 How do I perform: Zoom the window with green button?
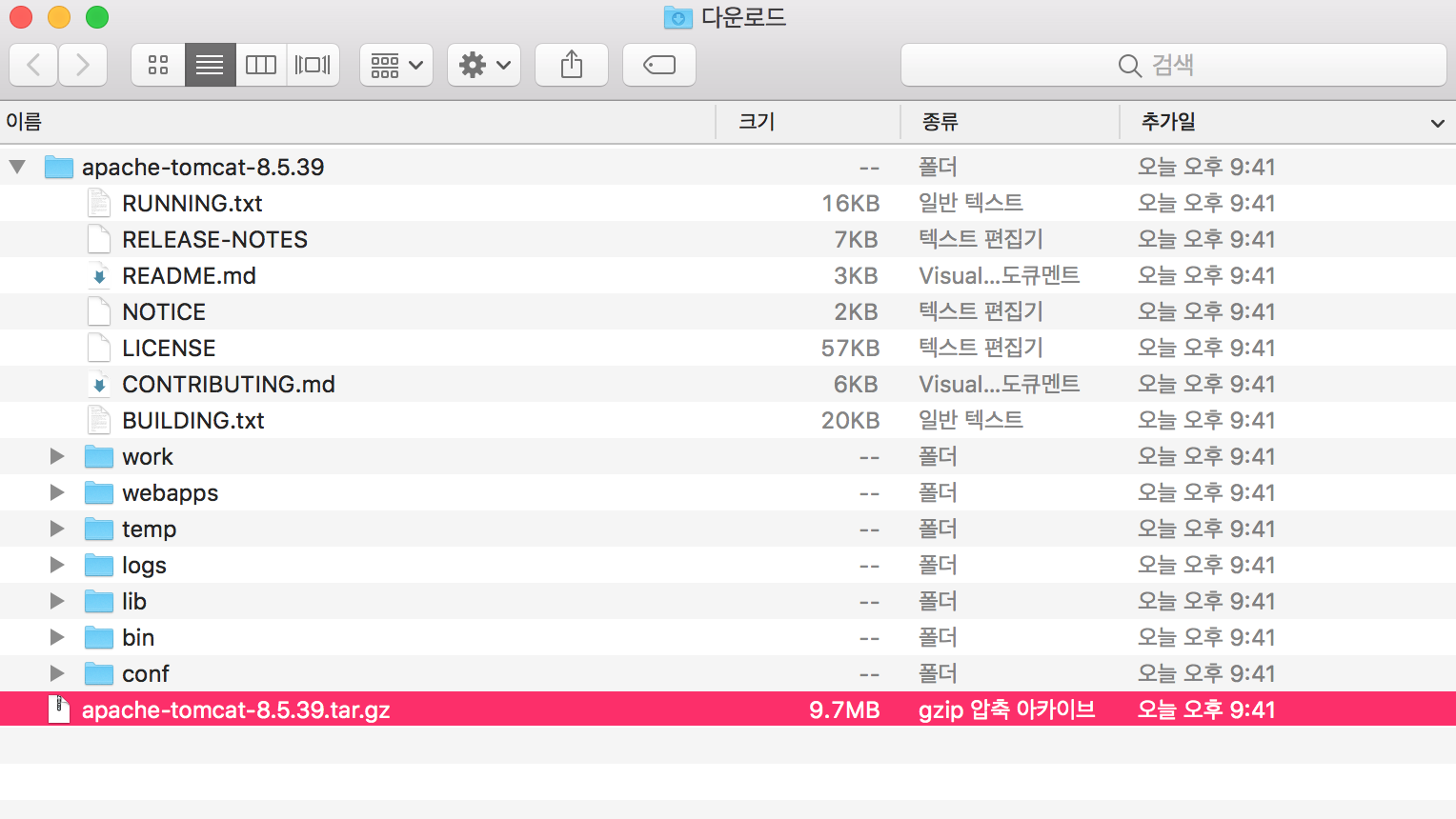click(97, 17)
